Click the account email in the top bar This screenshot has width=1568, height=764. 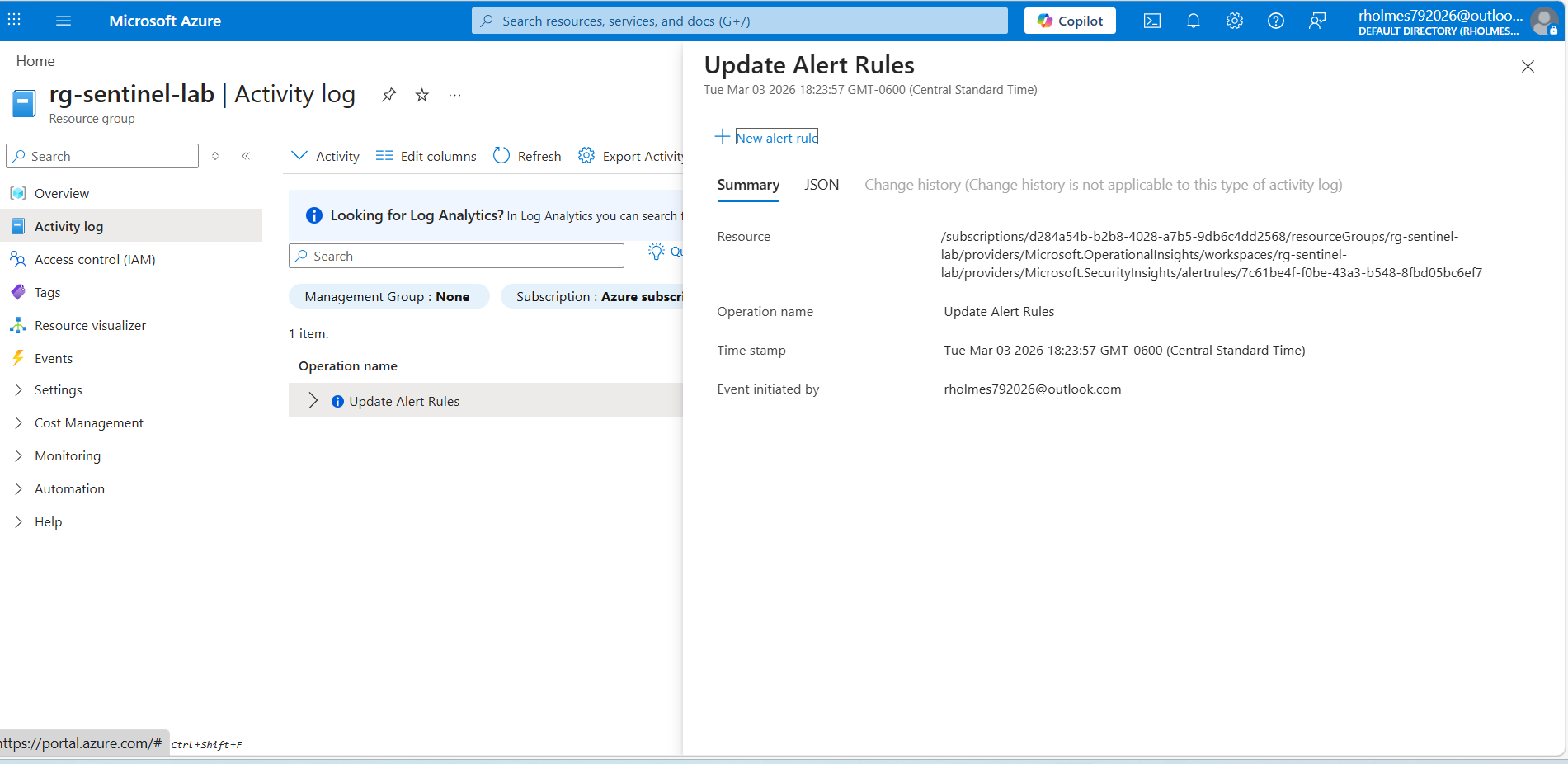(1440, 16)
